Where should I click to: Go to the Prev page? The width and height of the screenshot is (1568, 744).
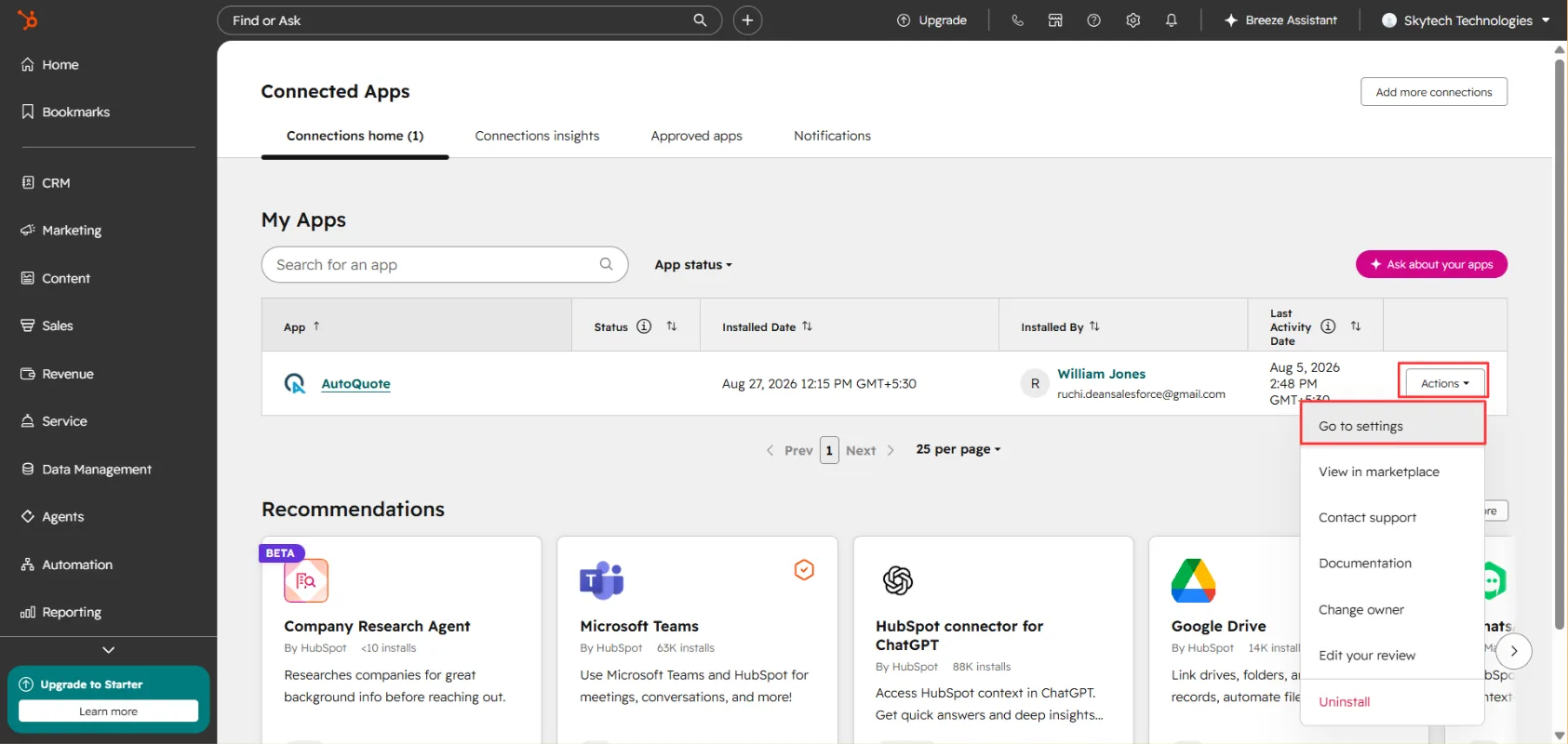(x=790, y=450)
